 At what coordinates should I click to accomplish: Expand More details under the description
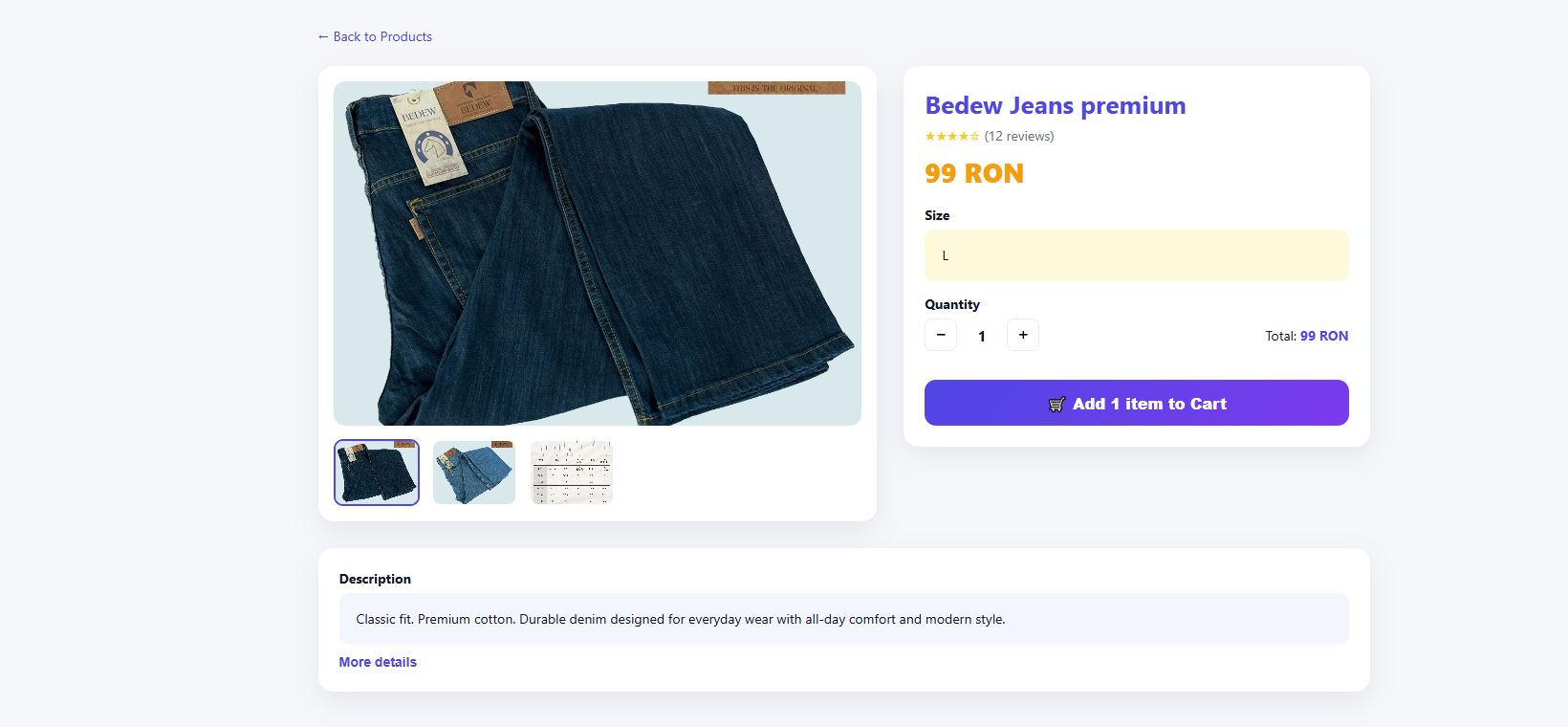tap(378, 662)
